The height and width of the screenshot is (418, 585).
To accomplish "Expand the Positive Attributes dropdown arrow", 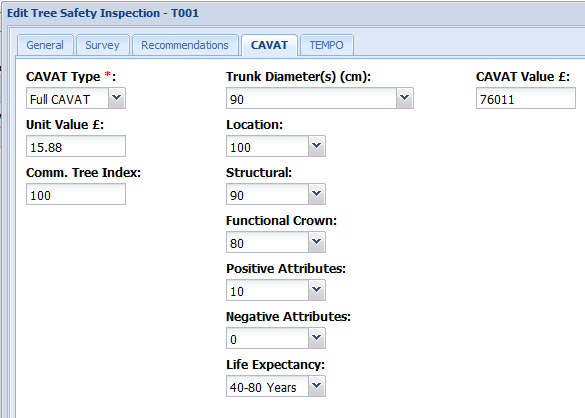I will pyautogui.click(x=317, y=290).
